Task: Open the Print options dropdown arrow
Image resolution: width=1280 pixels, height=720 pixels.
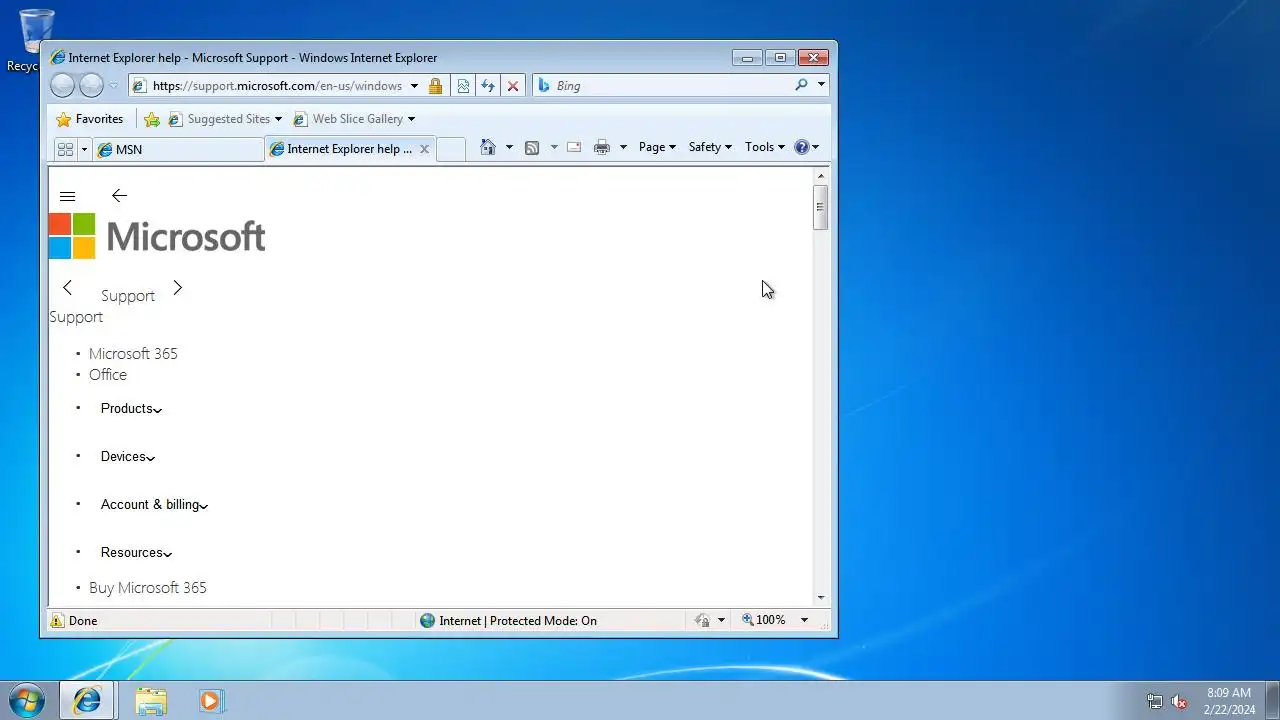Action: (623, 147)
